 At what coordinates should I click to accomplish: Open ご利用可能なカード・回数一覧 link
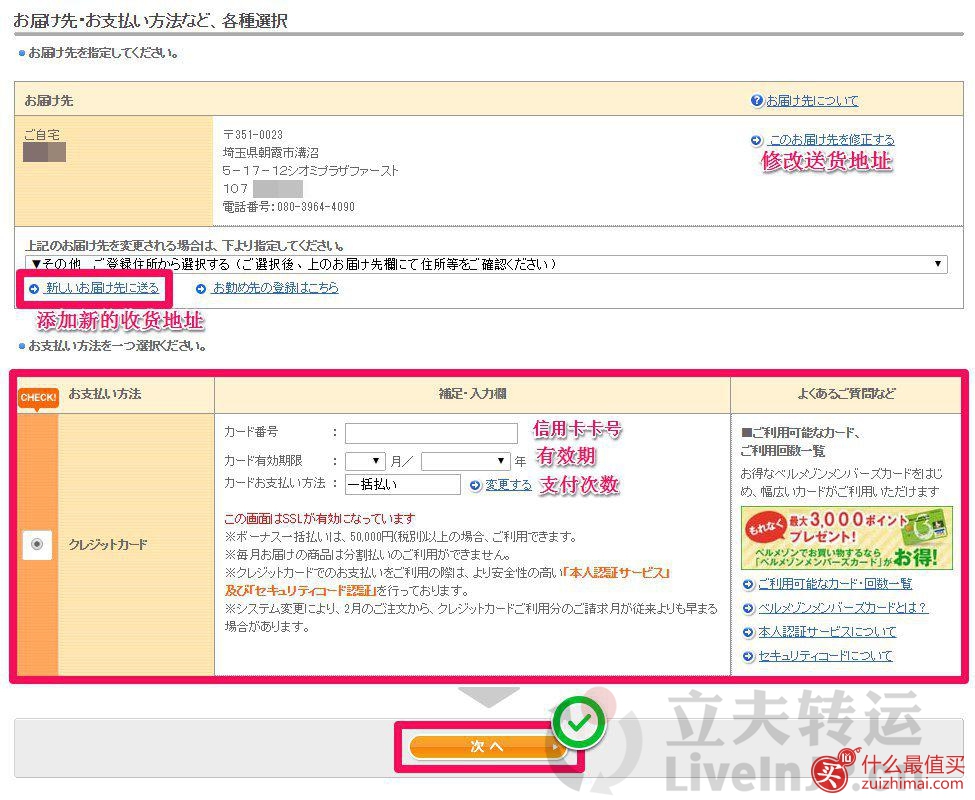coord(835,584)
